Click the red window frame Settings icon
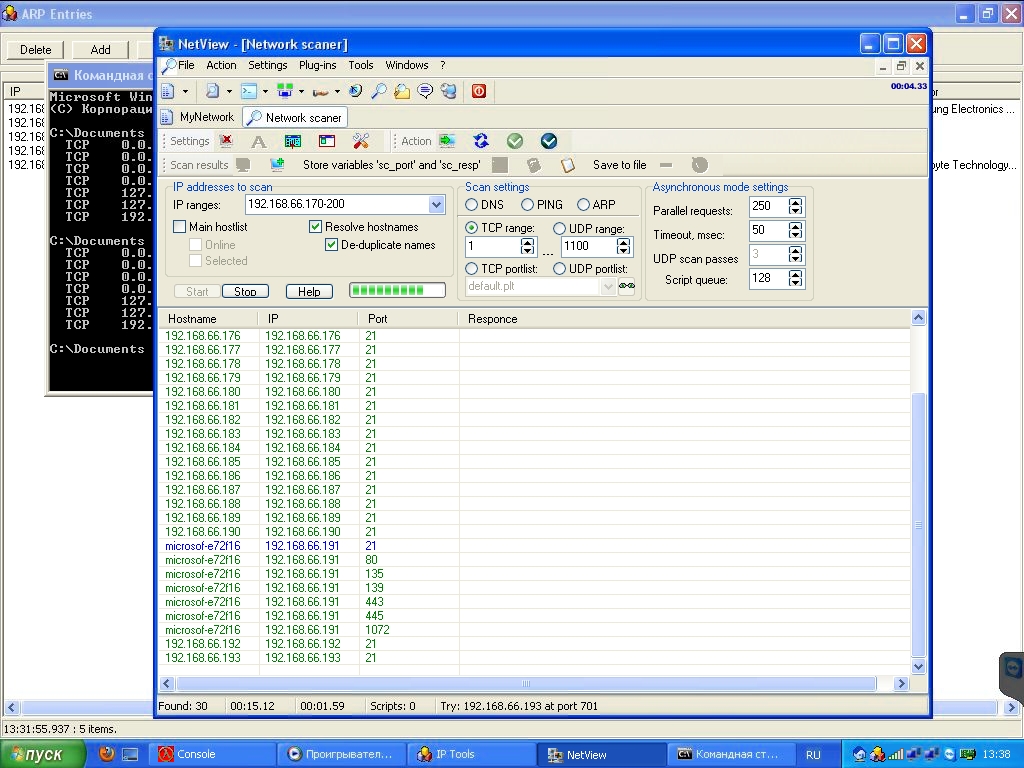This screenshot has height=768, width=1024. [x=327, y=141]
